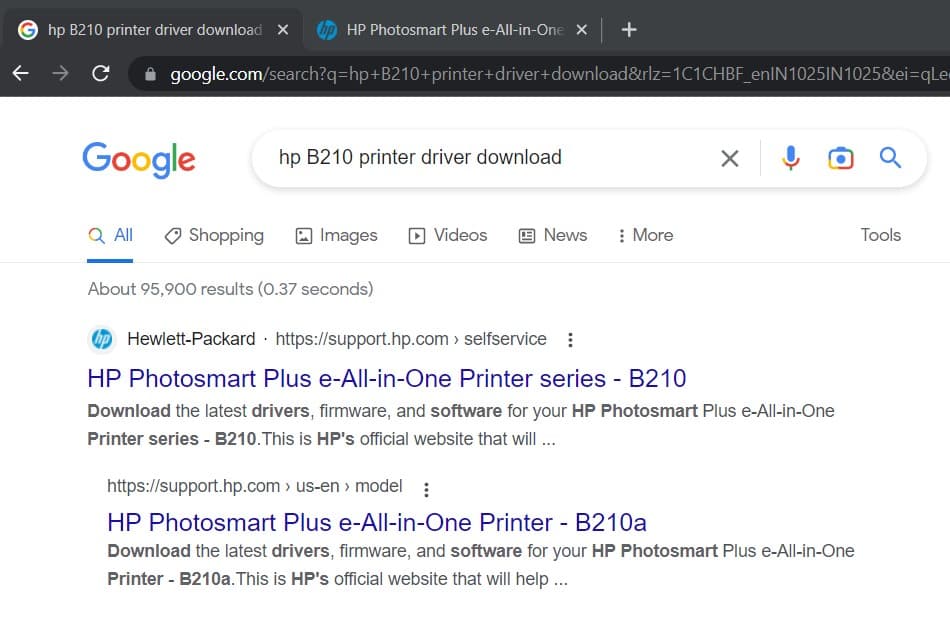Image resolution: width=950 pixels, height=631 pixels.
Task: Click the Google logo
Action: pyautogui.click(x=139, y=159)
